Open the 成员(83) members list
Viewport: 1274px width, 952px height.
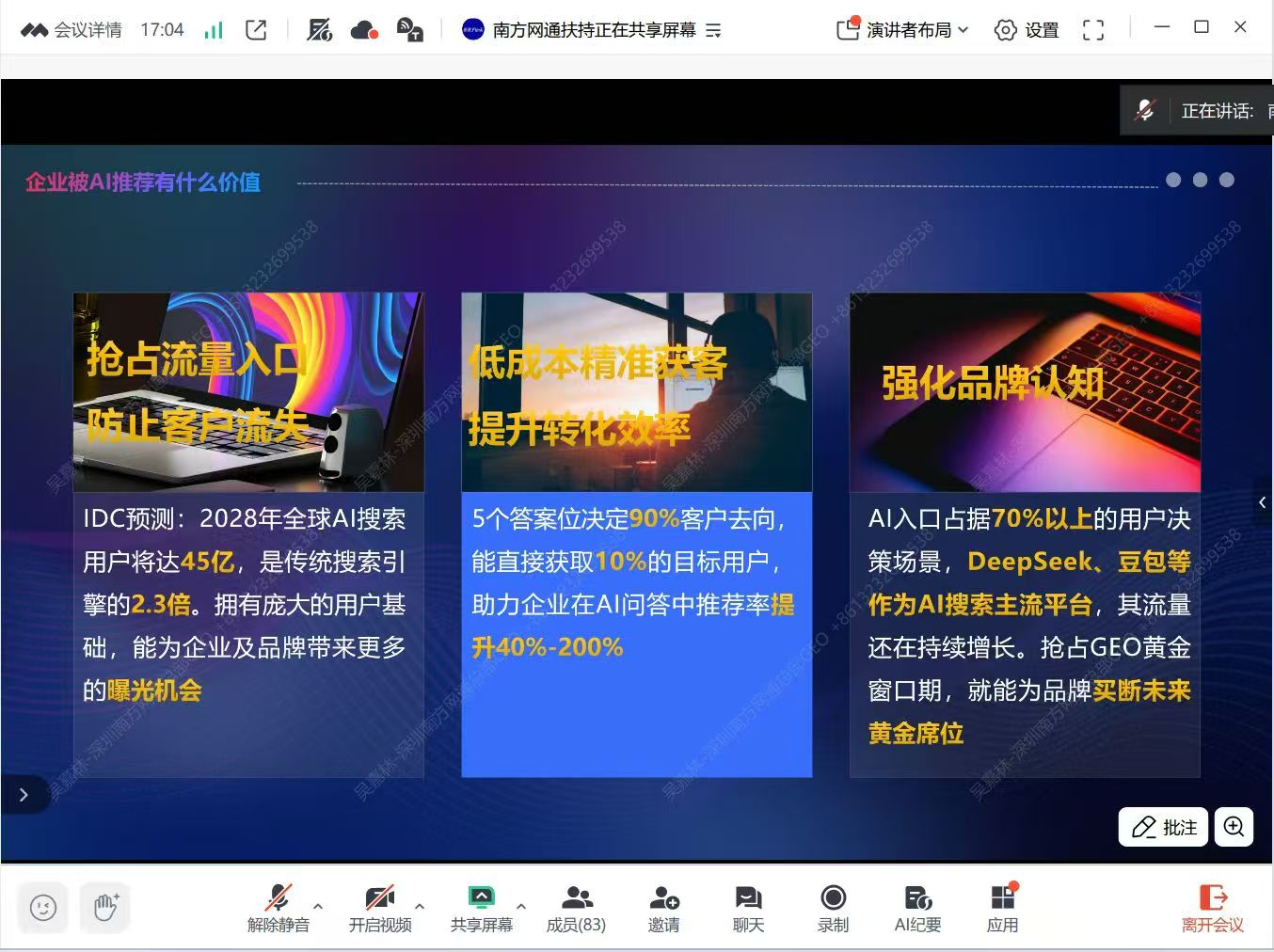click(576, 907)
